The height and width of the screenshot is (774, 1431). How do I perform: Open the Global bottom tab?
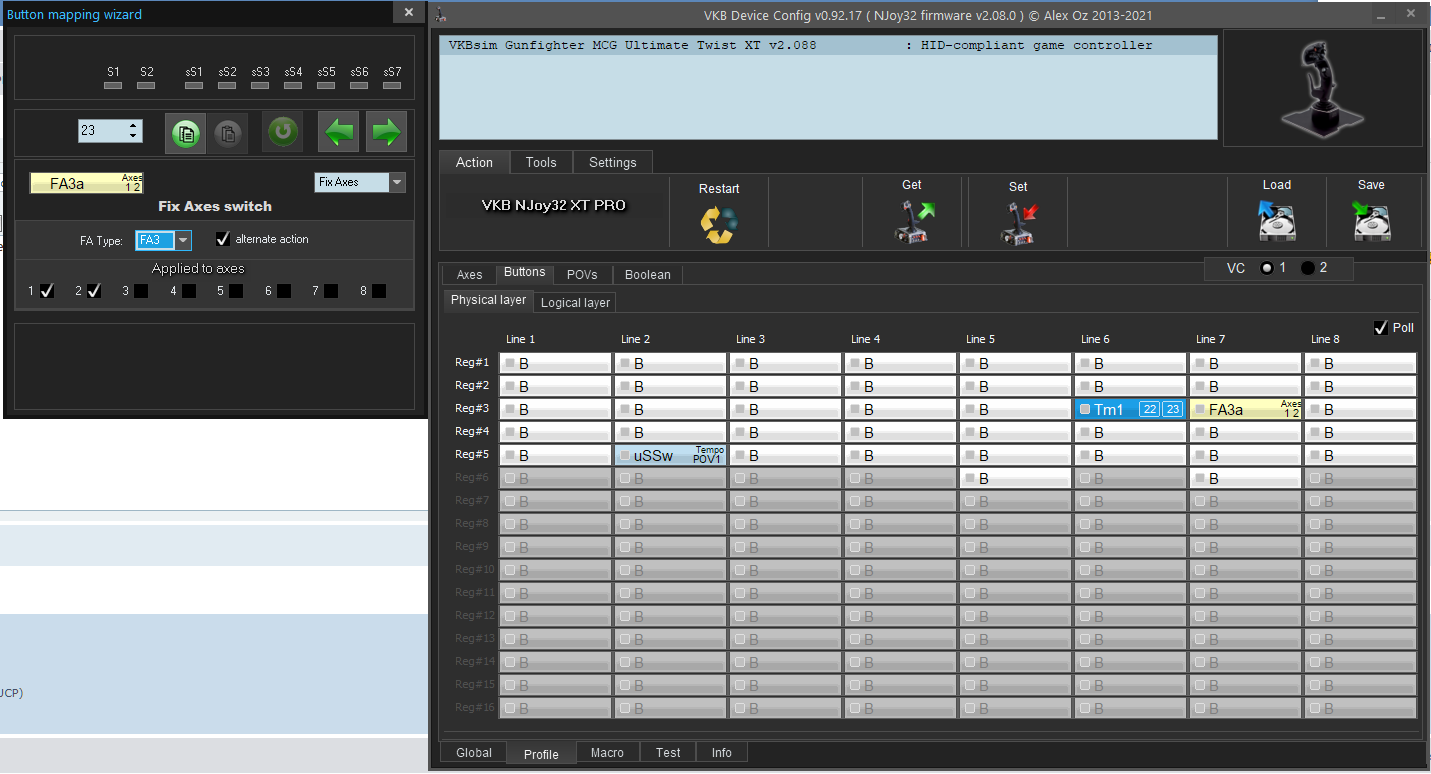point(473,752)
